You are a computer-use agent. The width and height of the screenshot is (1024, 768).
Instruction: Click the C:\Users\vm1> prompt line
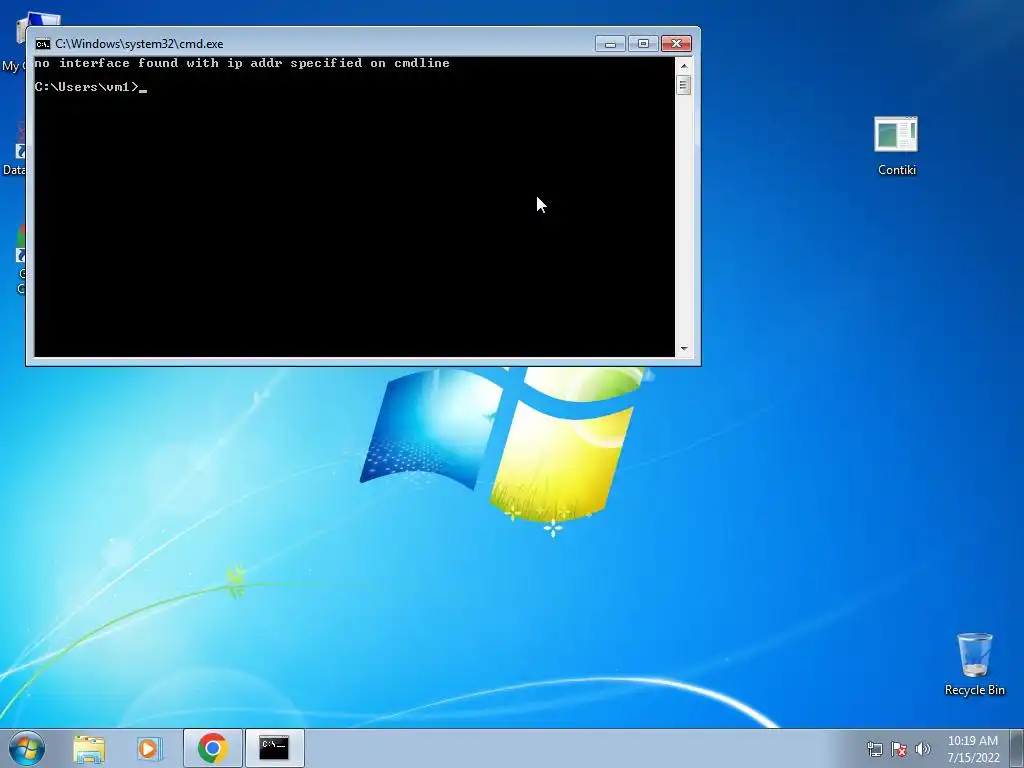91,87
